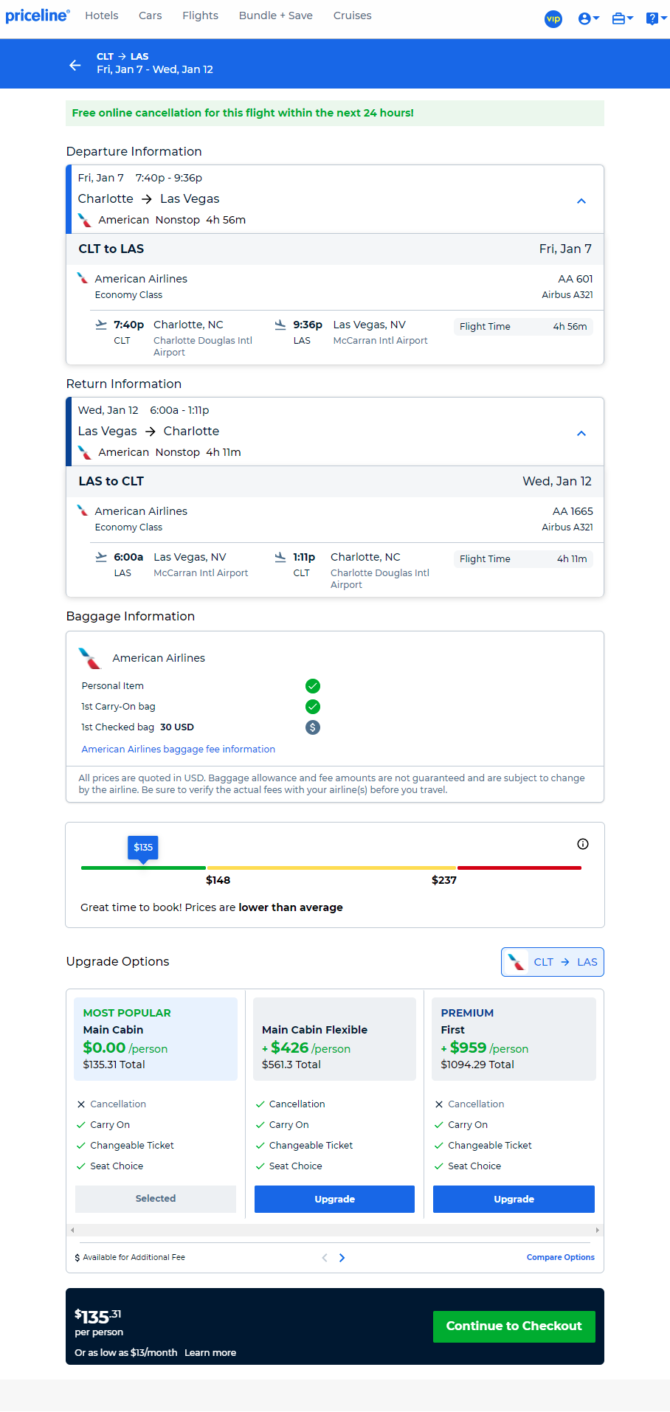Viewport: 670px width, 1412px height.
Task: Select the Premium First fare card
Action: click(x=514, y=1039)
